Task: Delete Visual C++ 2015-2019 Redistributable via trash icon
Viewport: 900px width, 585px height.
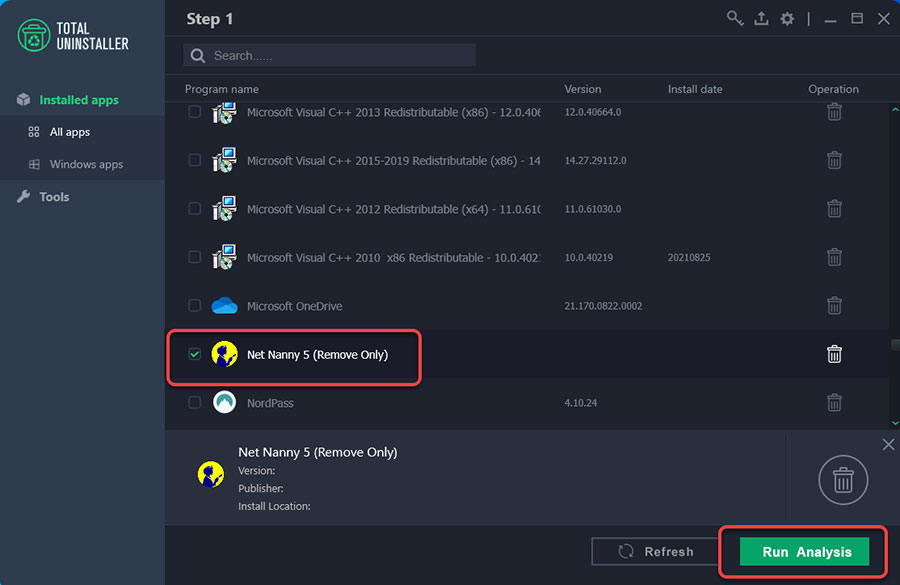Action: click(834, 160)
